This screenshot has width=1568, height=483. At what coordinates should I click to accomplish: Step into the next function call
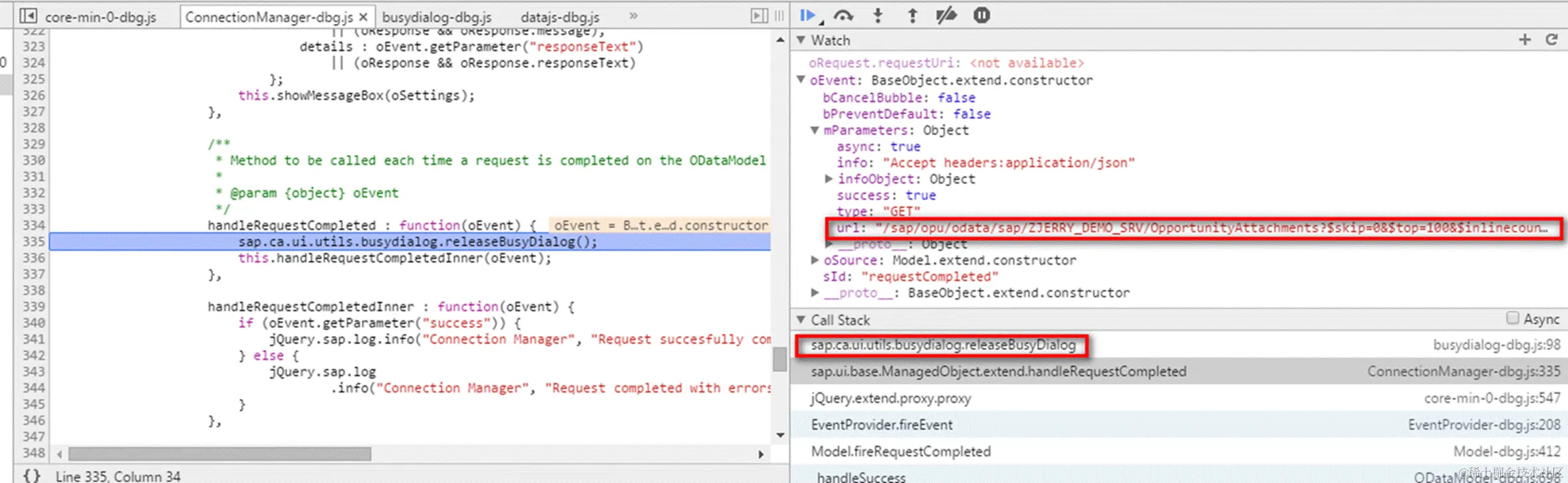pyautogui.click(x=878, y=15)
